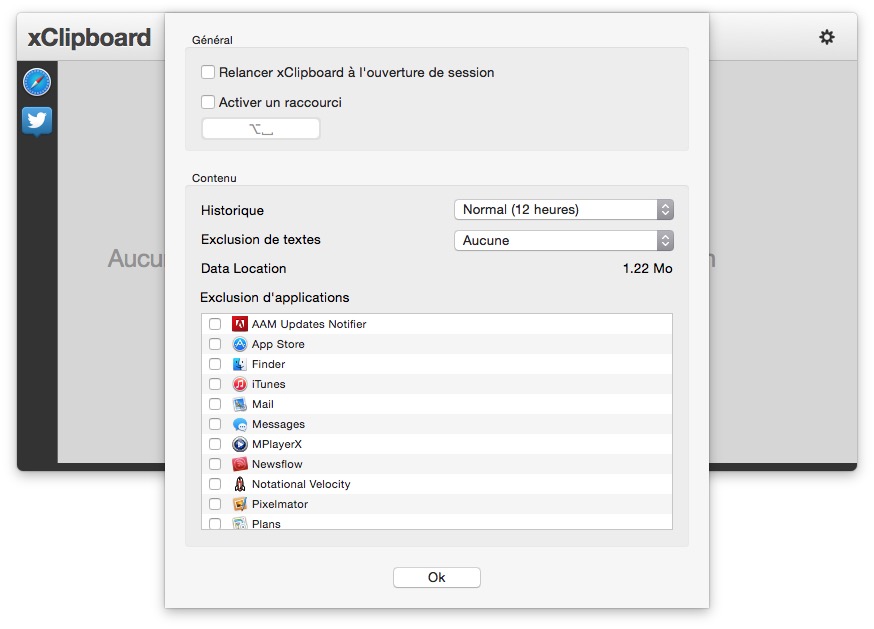Check the Activer un raccourci box
This screenshot has height=629, width=874.
click(208, 102)
